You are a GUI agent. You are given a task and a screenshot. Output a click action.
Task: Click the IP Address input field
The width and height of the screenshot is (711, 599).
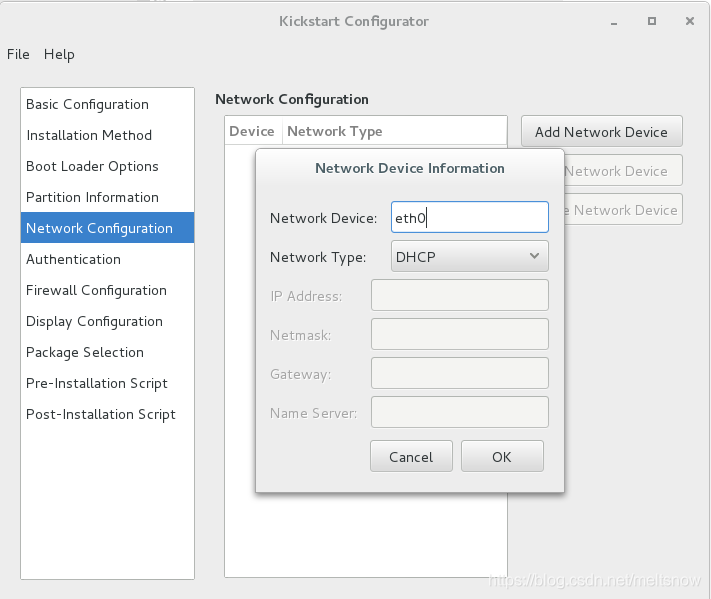tap(460, 296)
